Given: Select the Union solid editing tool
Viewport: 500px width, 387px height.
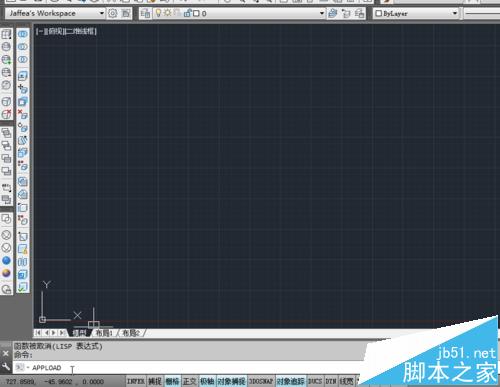Looking at the screenshot, I should click(23, 34).
